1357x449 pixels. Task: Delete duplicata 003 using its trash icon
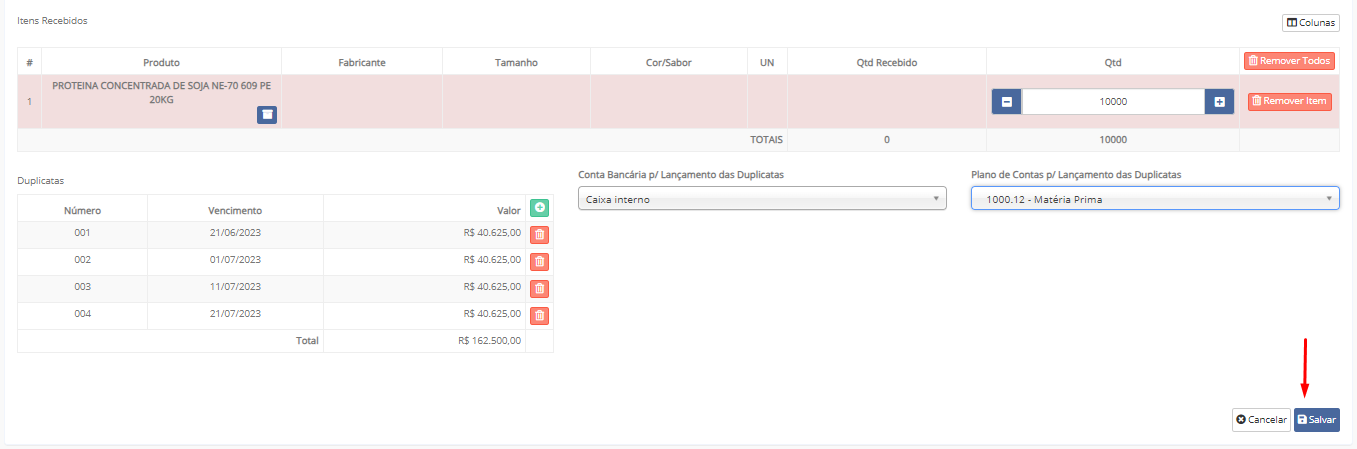coord(540,289)
